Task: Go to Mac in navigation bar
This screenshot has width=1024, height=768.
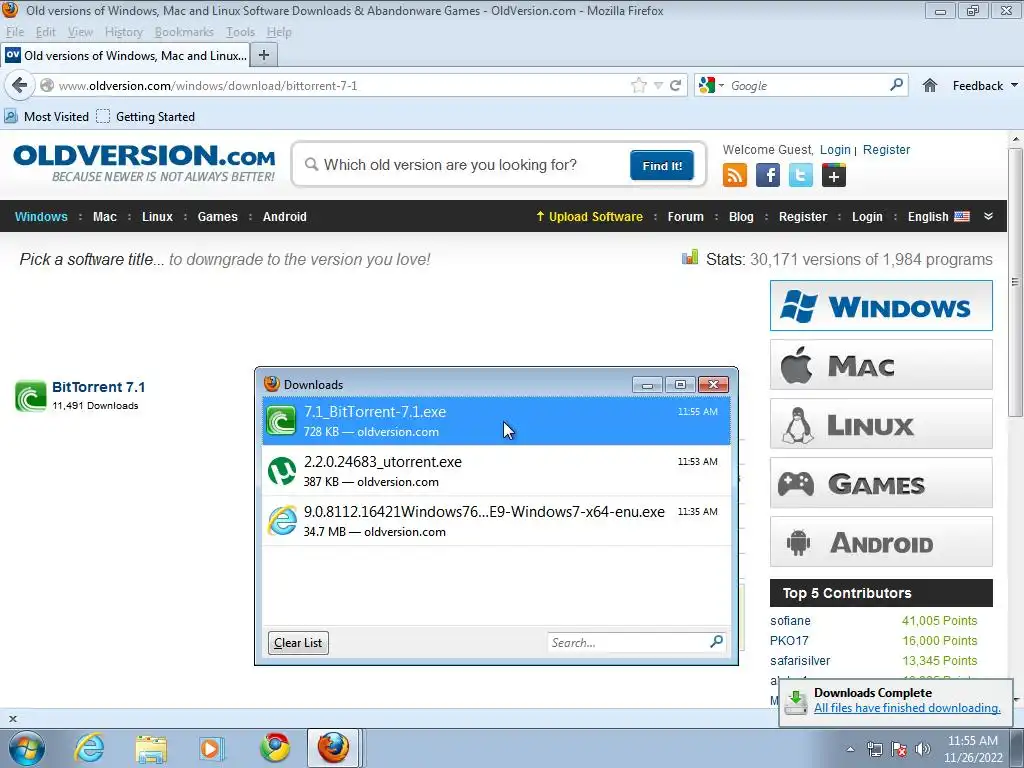Action: [x=104, y=217]
